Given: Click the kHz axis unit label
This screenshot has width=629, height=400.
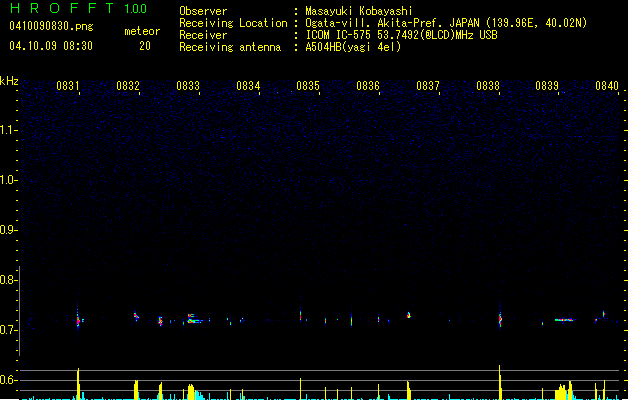Looking at the screenshot, I should 9,81.
